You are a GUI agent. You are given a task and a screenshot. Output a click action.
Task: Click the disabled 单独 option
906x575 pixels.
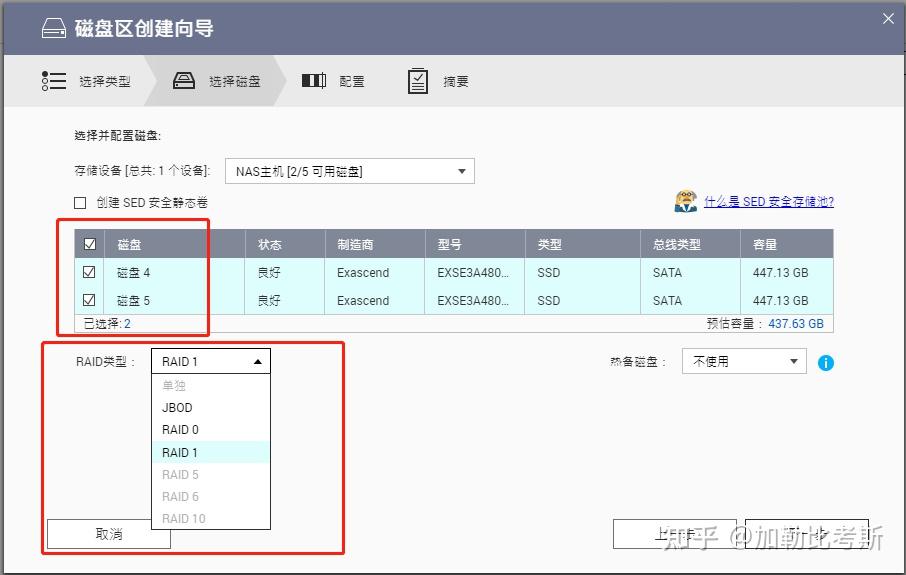211,385
